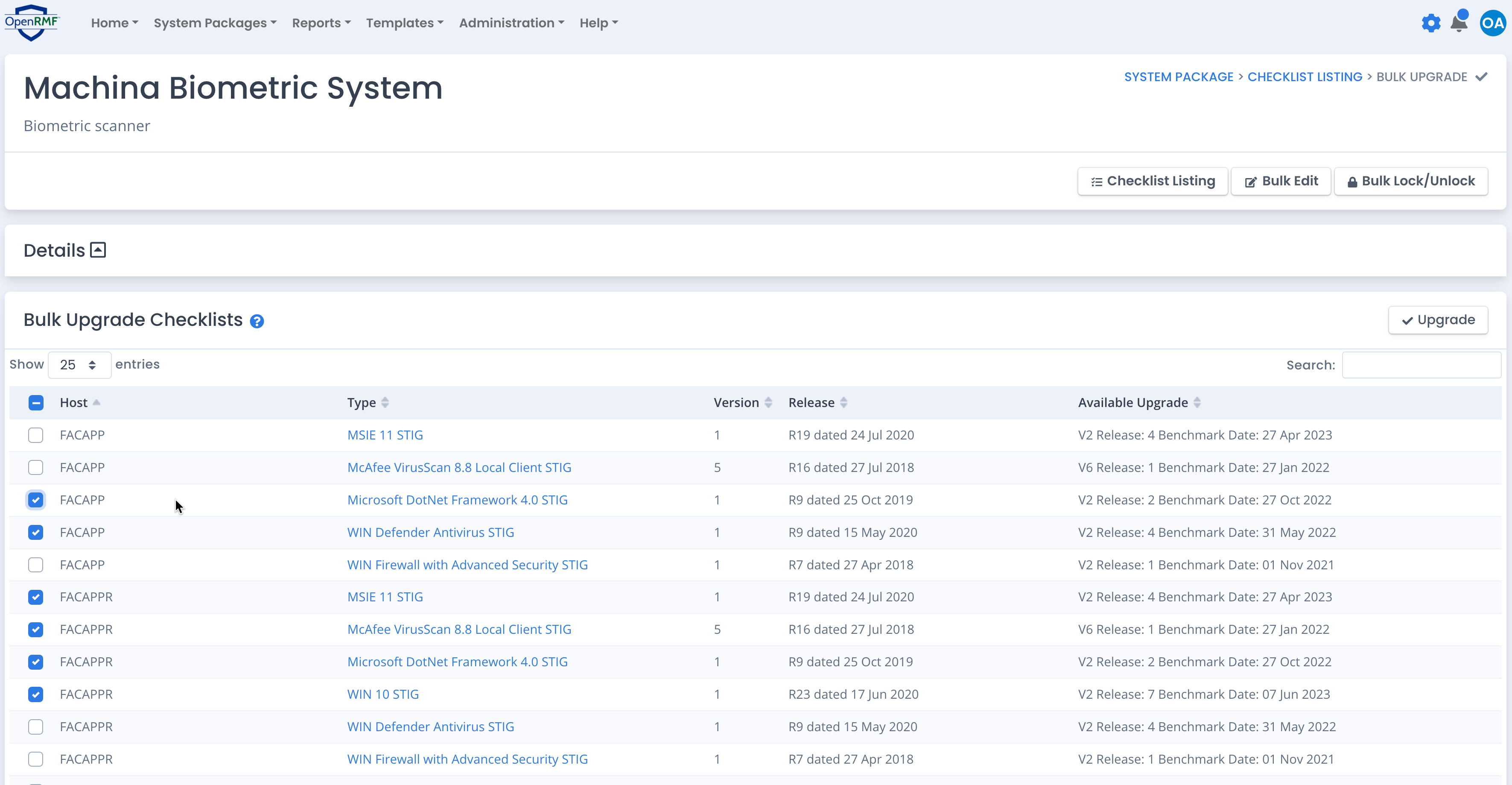Open FACAPPR MSIE 11 STIG link
The image size is (1512, 785).
[x=385, y=597]
